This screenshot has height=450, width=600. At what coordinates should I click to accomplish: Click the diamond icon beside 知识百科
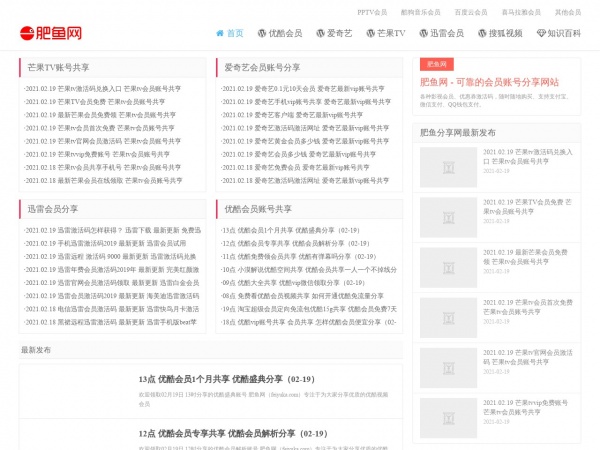coord(541,33)
